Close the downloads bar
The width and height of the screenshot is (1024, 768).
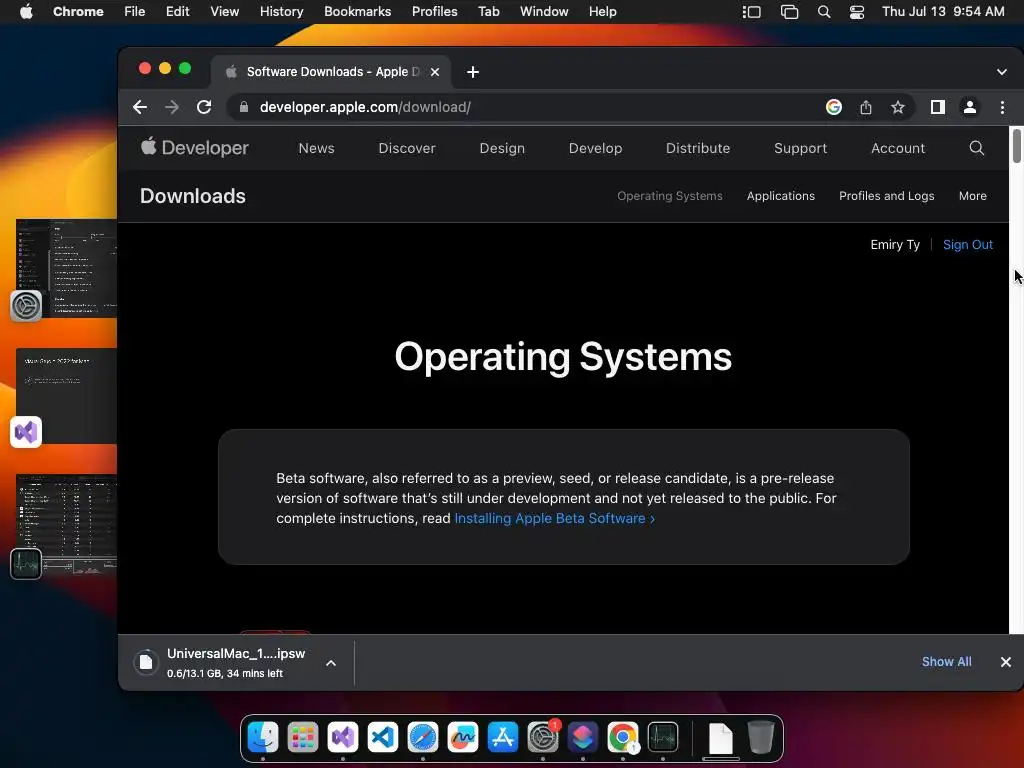pyautogui.click(x=1006, y=662)
